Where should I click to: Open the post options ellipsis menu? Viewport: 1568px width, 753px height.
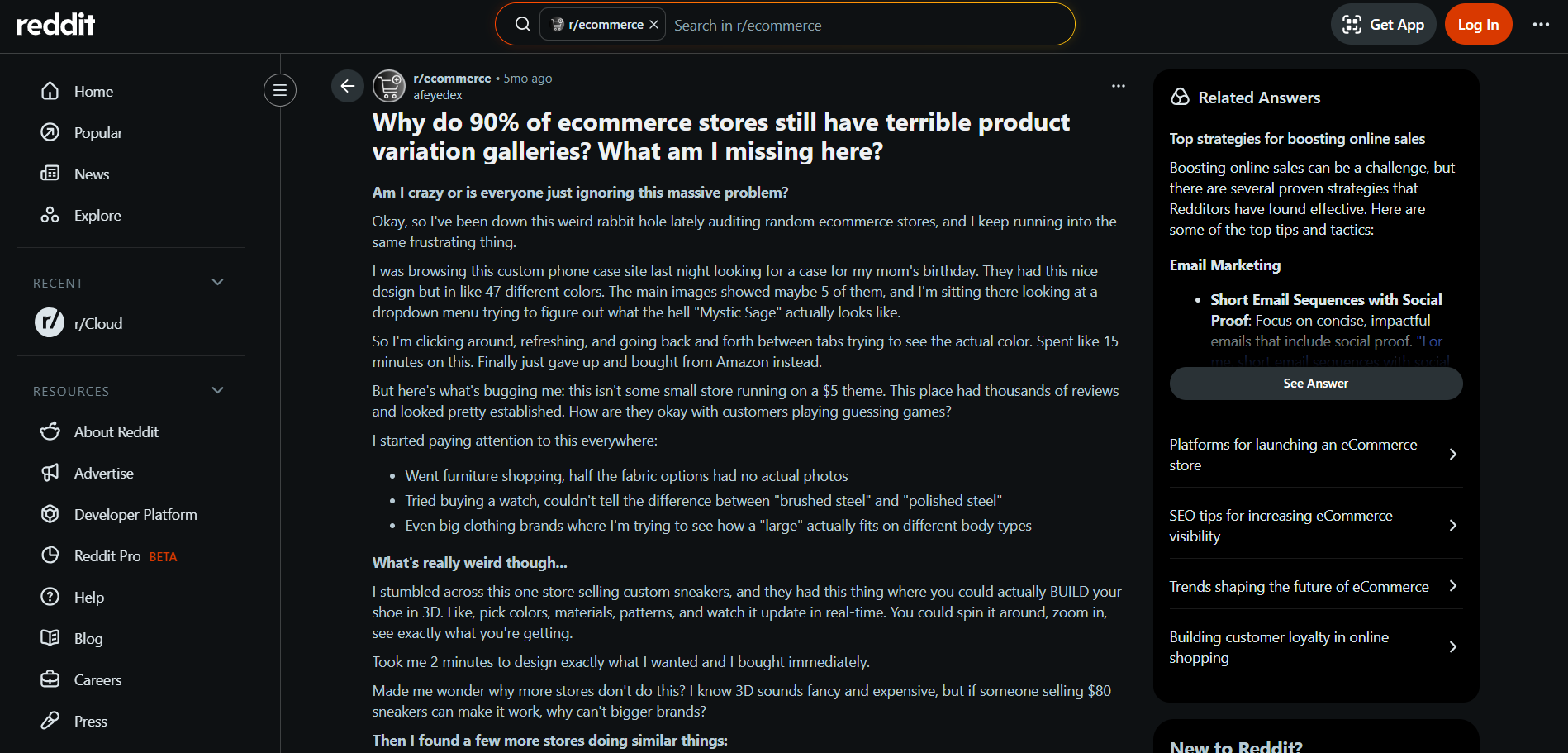point(1119,86)
